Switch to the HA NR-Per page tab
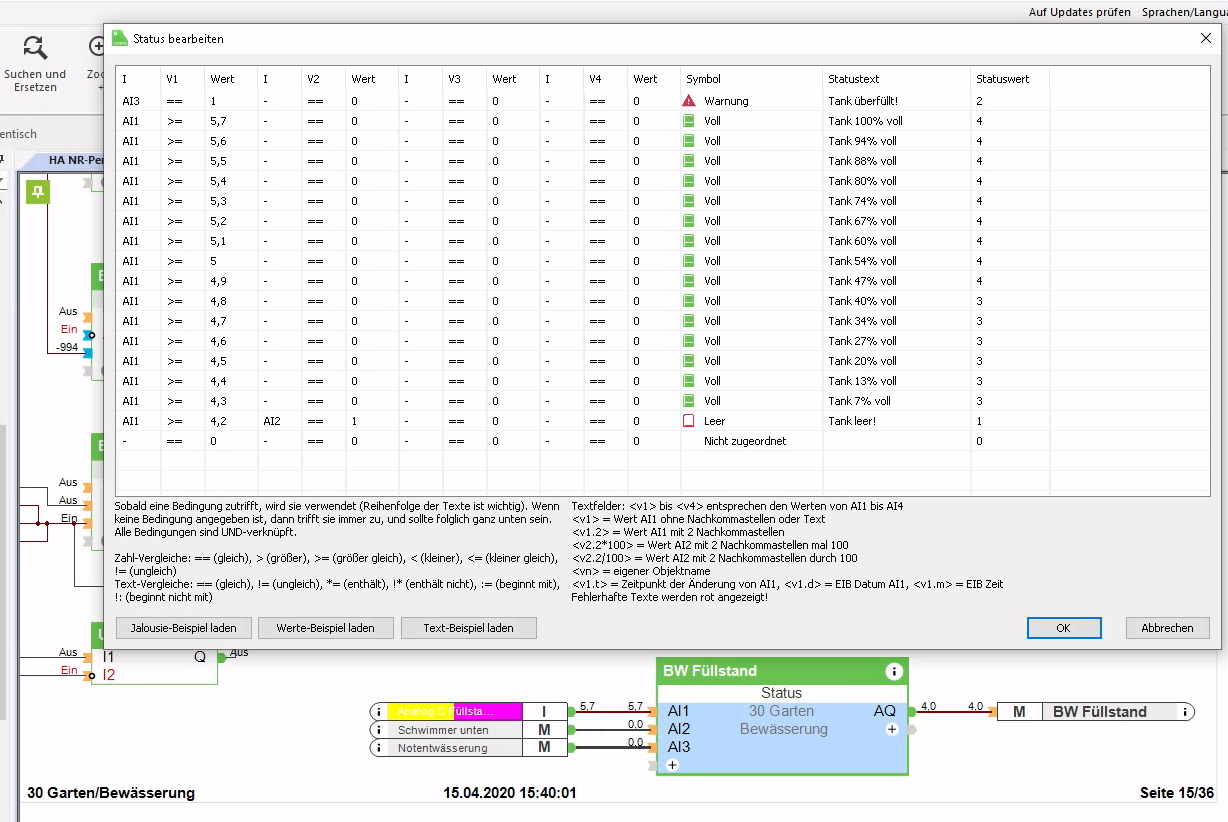The width and height of the screenshot is (1228, 822). tap(77, 160)
